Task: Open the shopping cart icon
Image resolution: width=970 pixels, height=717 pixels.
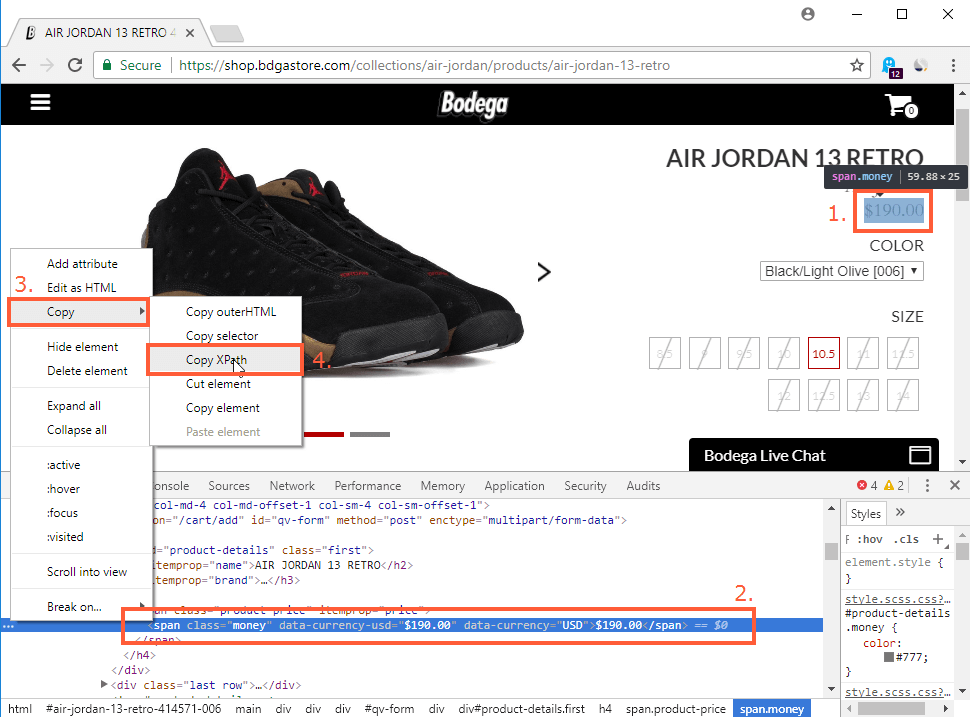Action: pyautogui.click(x=900, y=105)
